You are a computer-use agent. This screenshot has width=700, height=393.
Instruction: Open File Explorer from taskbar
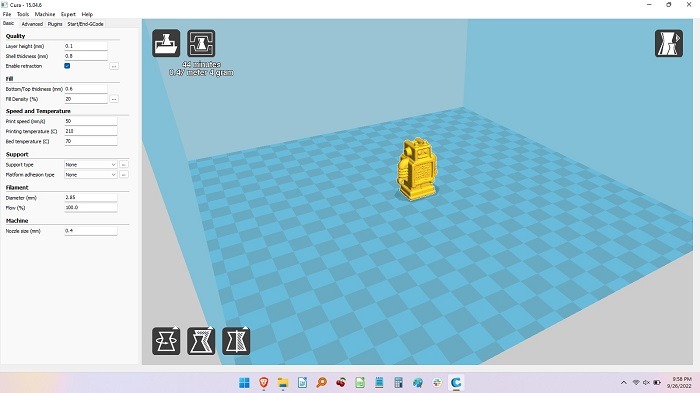tap(283, 383)
